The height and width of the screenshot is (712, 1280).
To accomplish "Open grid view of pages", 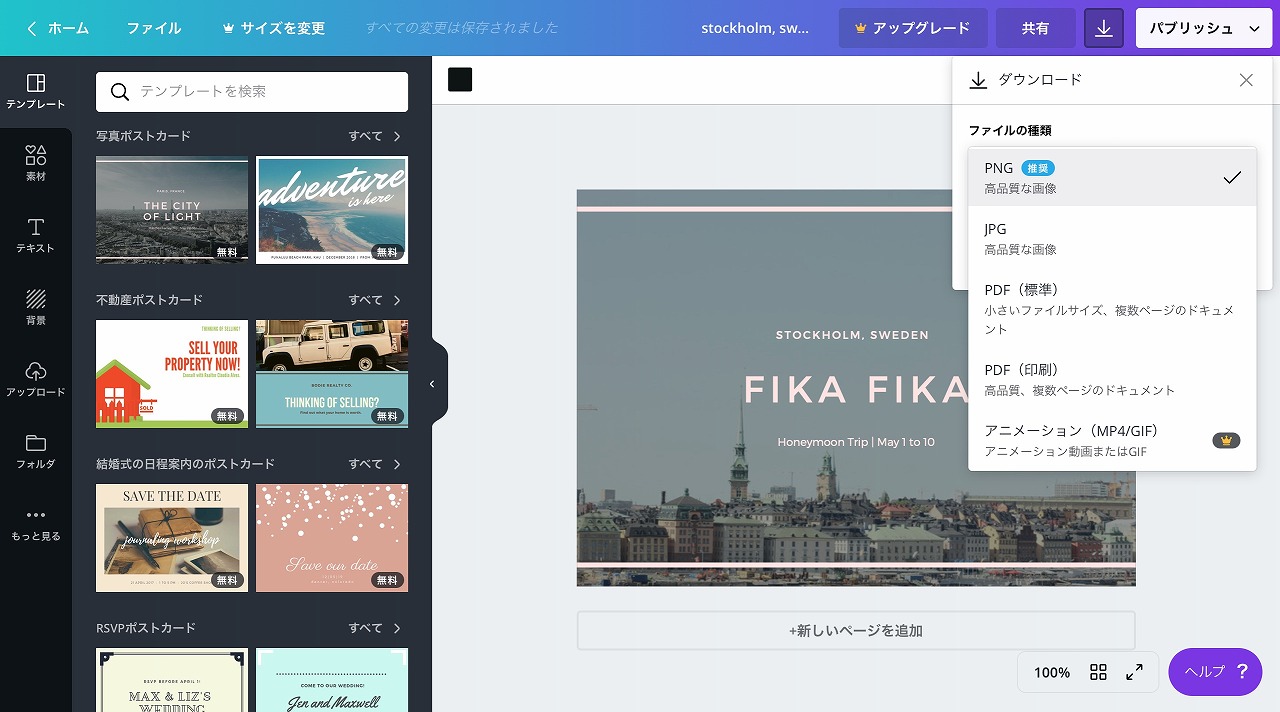I will pos(1098,672).
